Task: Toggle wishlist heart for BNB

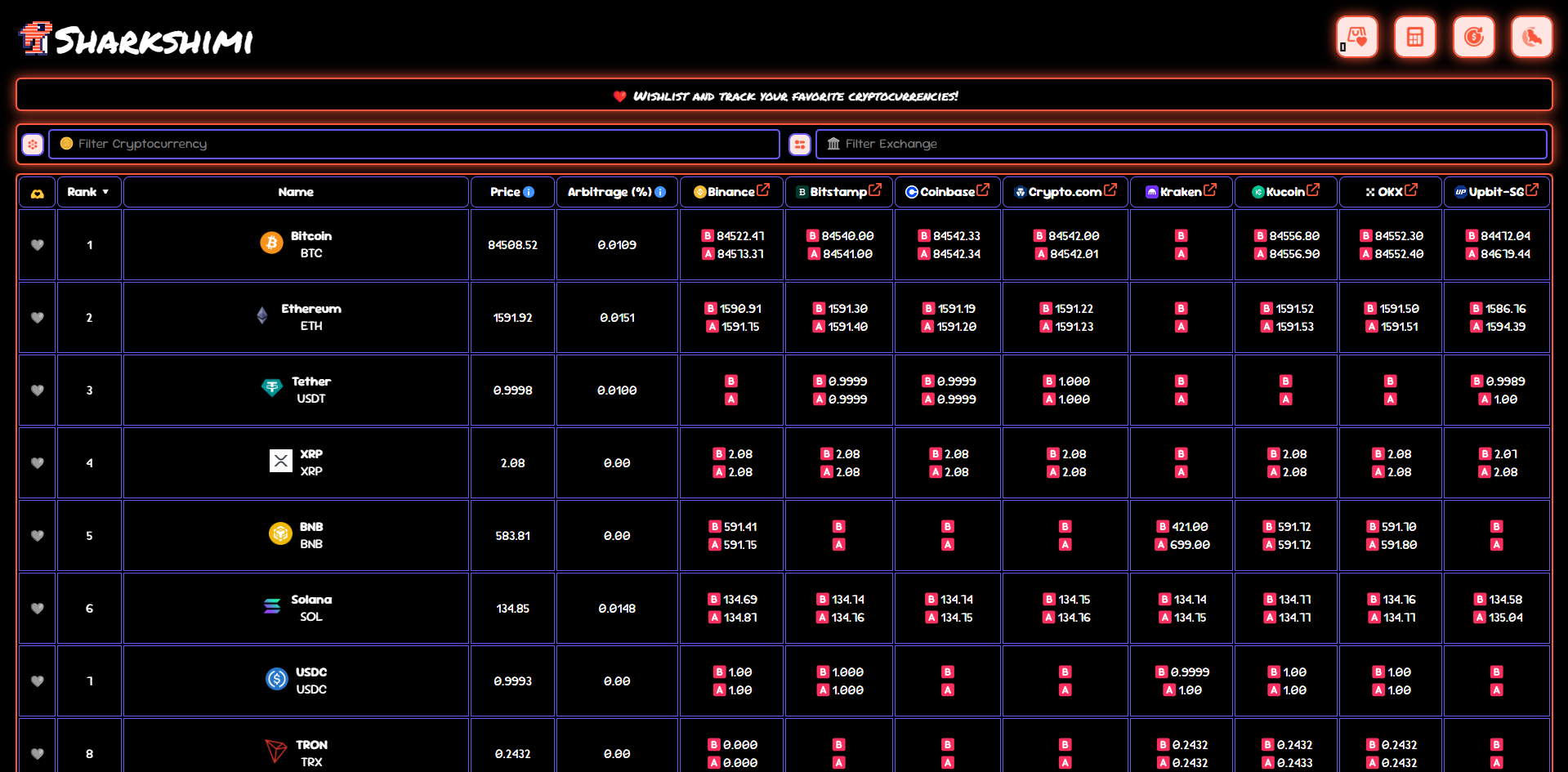Action: click(38, 536)
